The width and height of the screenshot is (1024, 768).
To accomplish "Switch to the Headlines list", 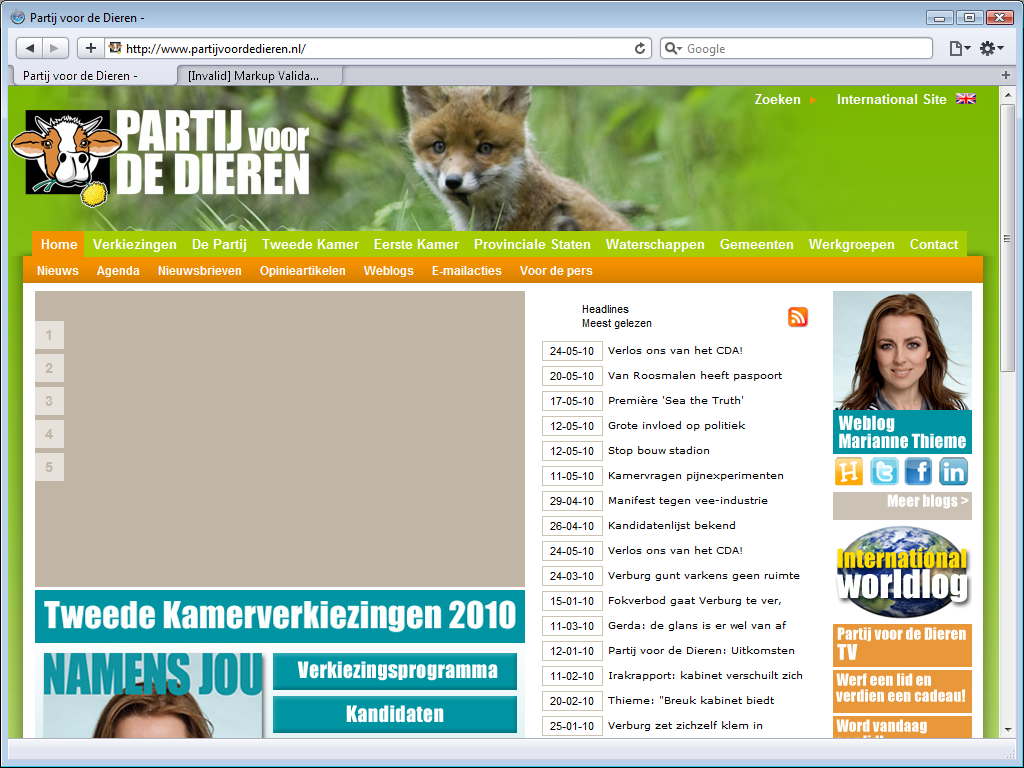I will tap(605, 309).
